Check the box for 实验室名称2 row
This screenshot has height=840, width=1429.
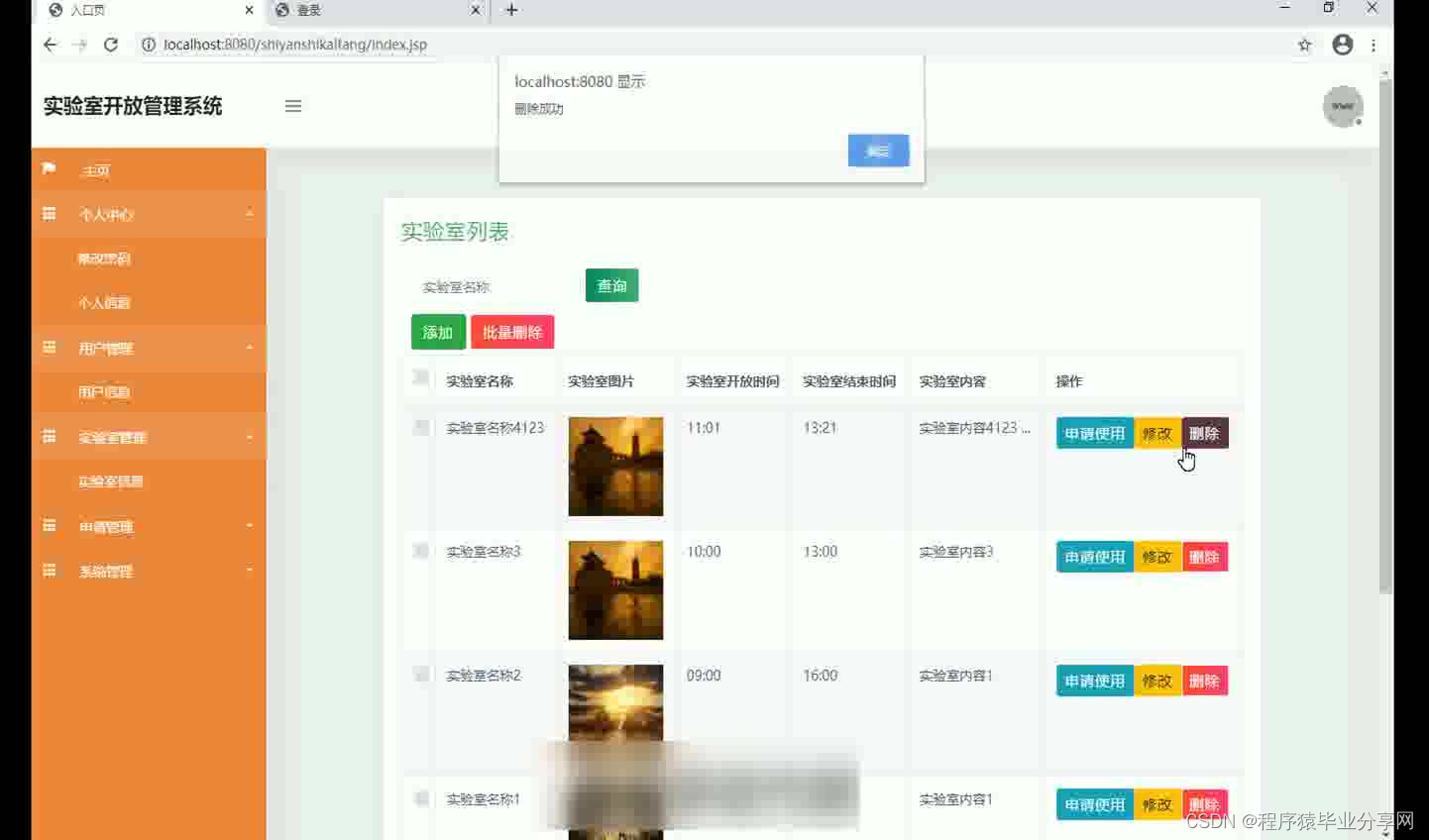point(421,675)
